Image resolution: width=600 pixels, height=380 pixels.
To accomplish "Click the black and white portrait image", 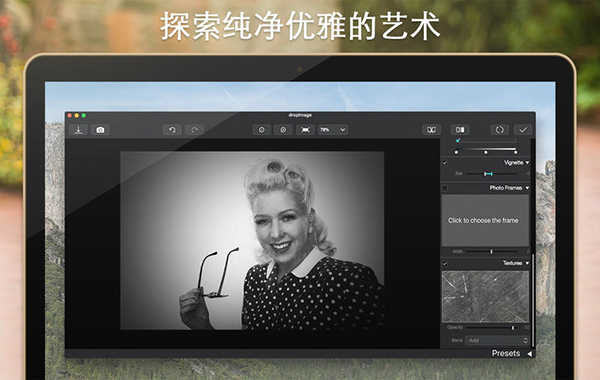I will coord(252,240).
